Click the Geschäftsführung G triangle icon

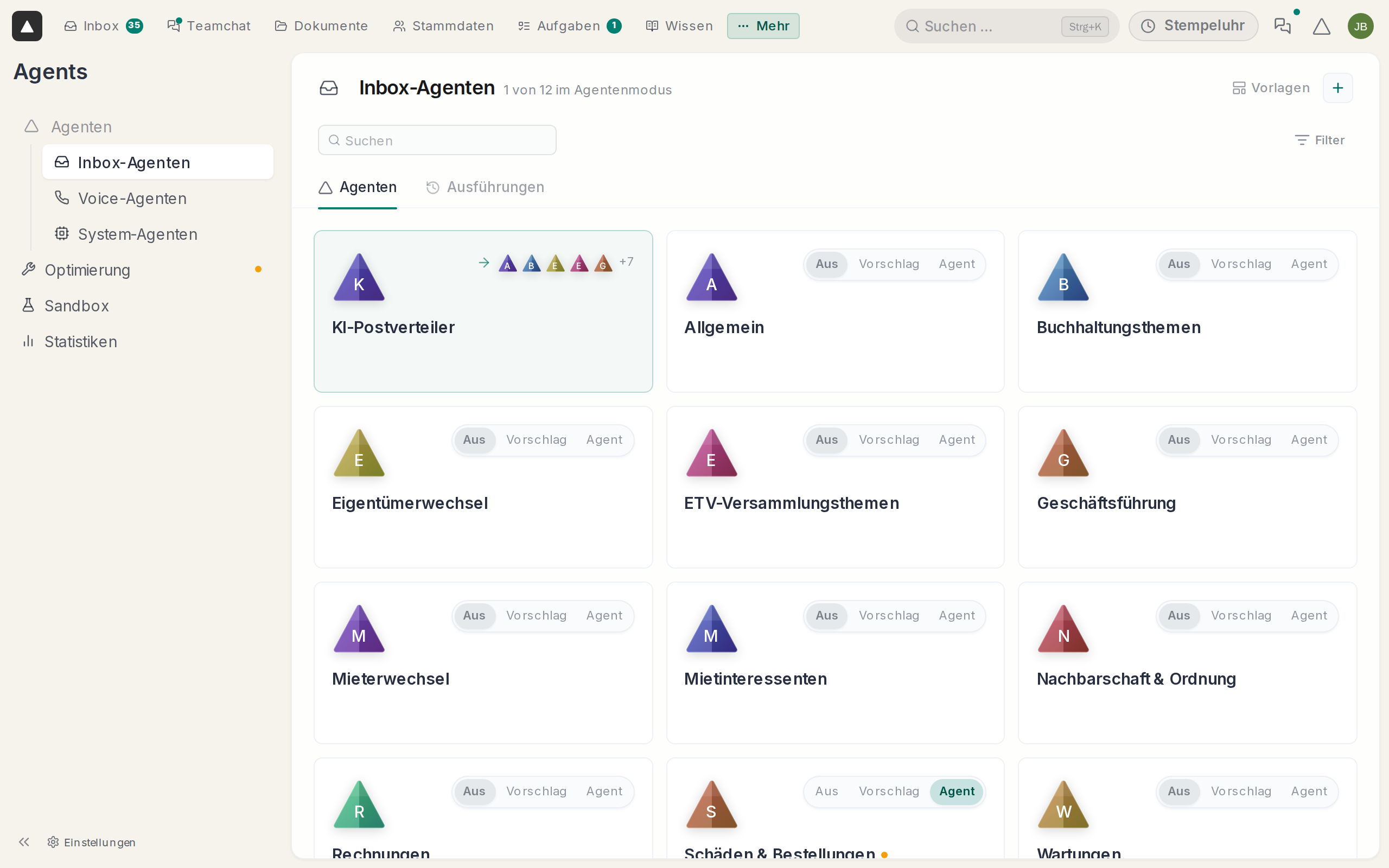1063,453
